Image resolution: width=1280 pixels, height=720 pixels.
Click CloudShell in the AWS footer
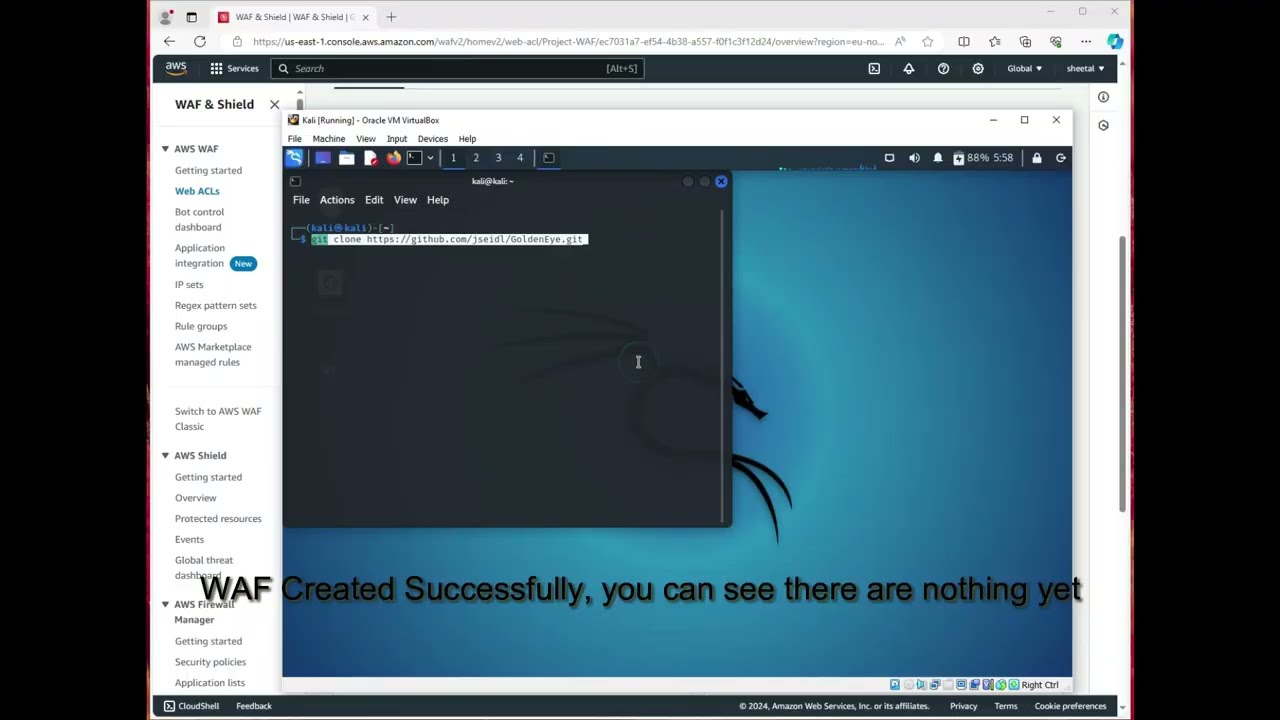click(192, 706)
